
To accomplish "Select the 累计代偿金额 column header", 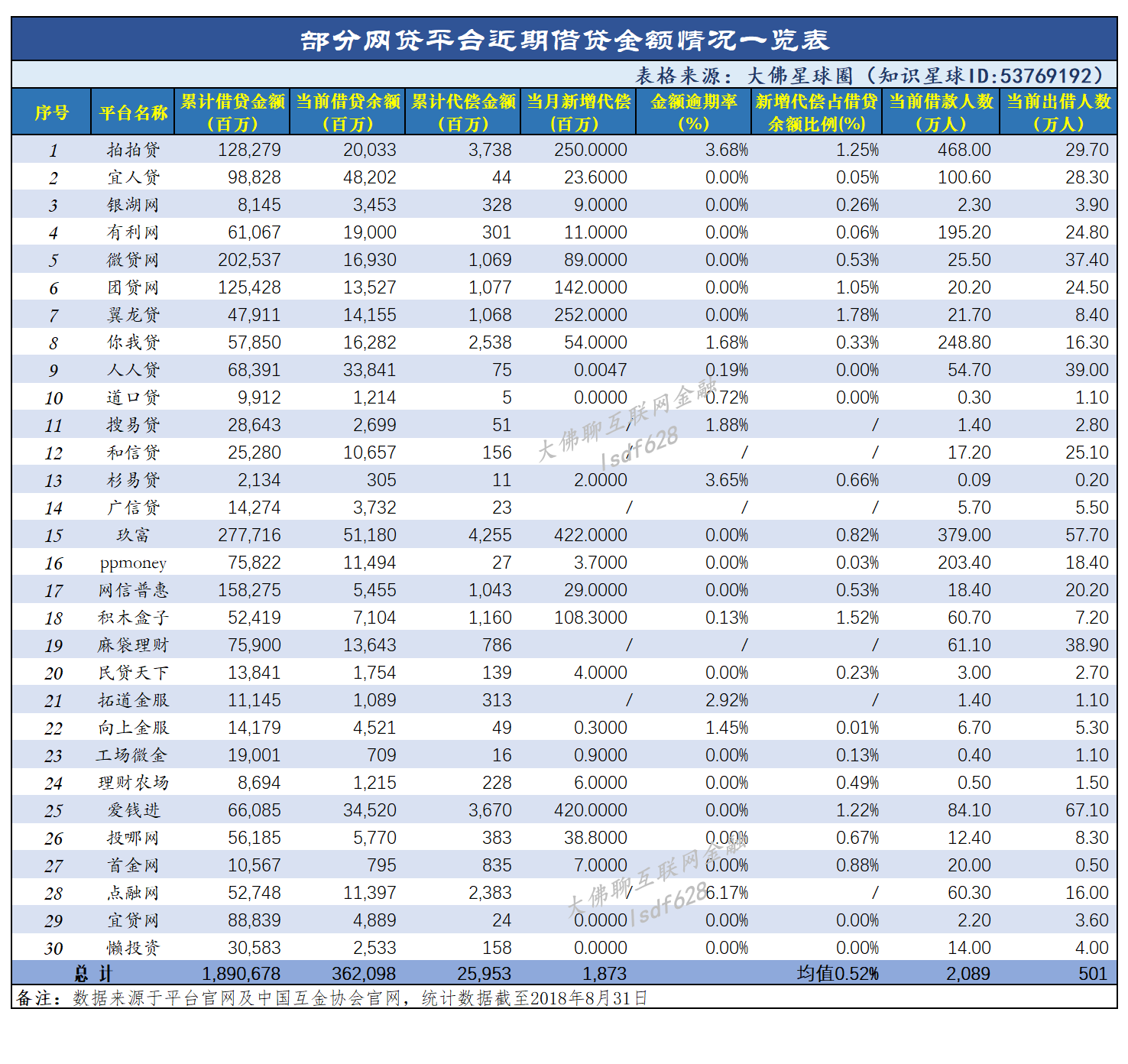I will [463, 112].
